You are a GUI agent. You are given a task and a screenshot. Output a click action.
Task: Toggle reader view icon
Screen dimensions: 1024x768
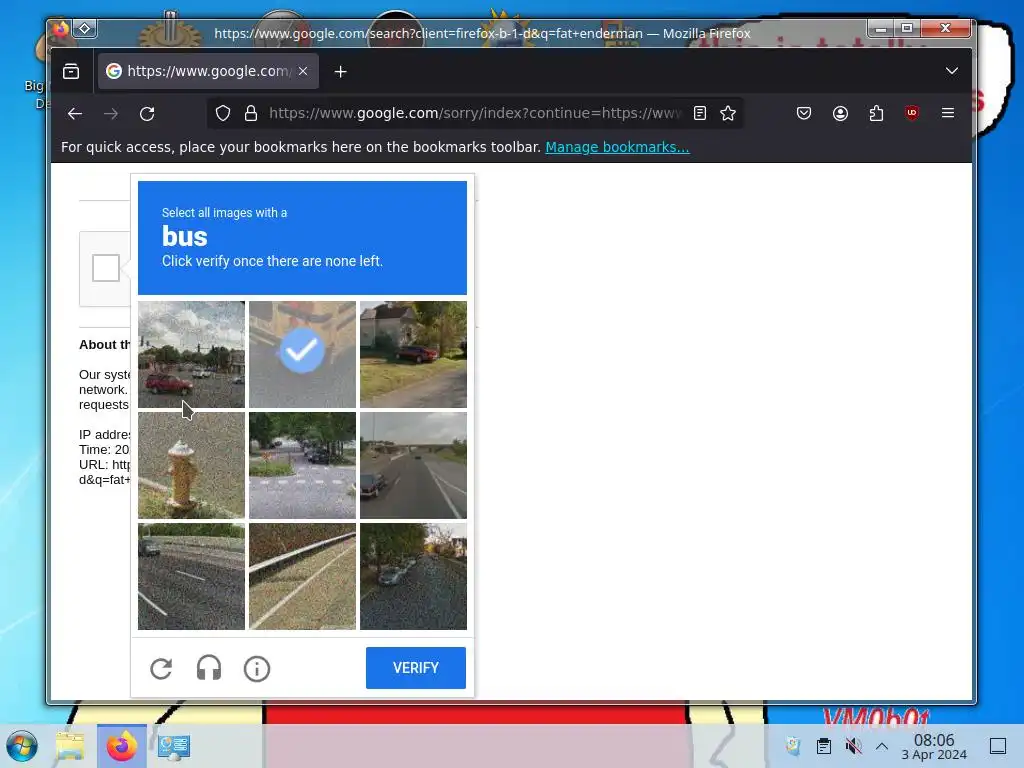pyautogui.click(x=699, y=114)
